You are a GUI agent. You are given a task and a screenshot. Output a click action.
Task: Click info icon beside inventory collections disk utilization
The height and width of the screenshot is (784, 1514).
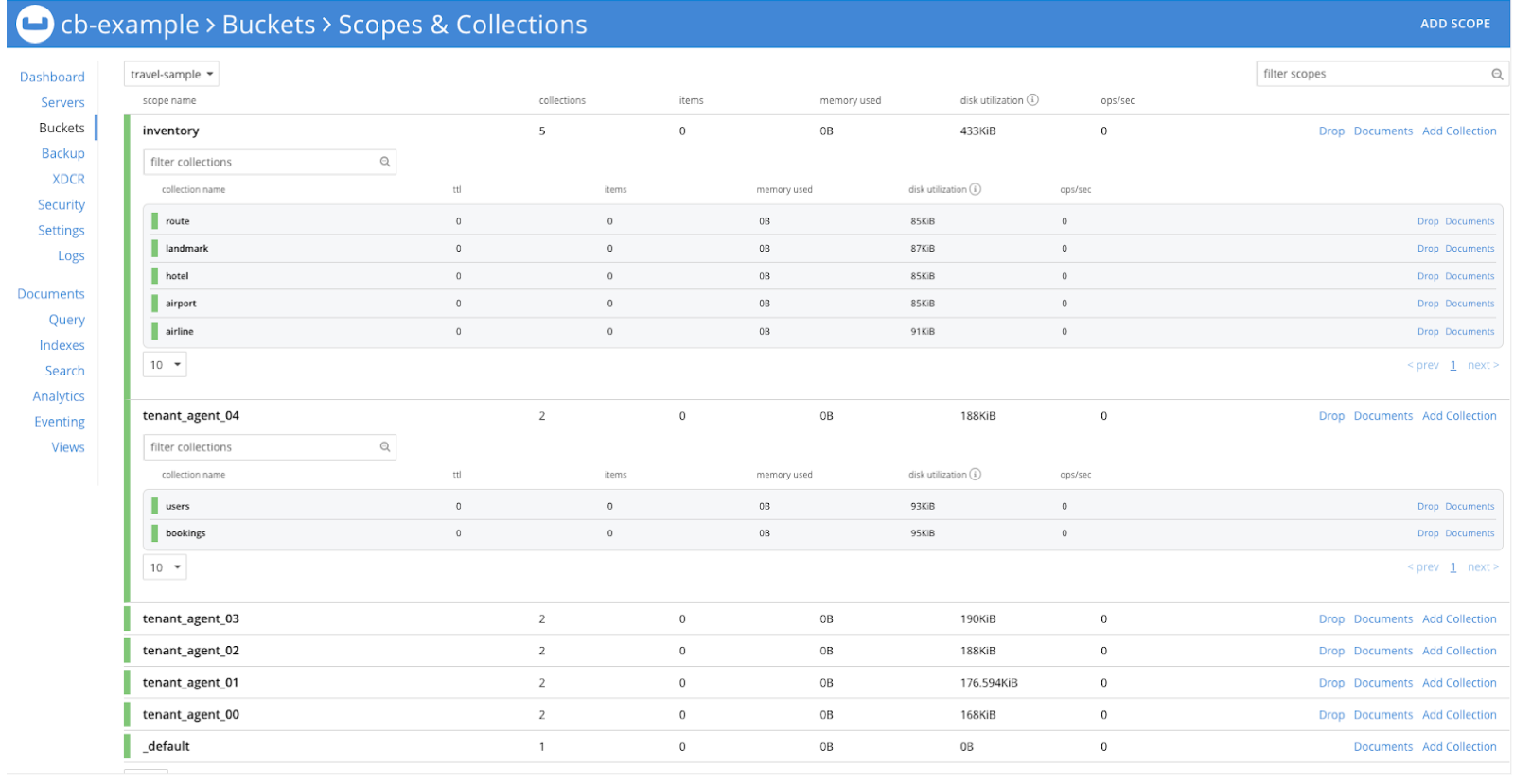point(976,189)
